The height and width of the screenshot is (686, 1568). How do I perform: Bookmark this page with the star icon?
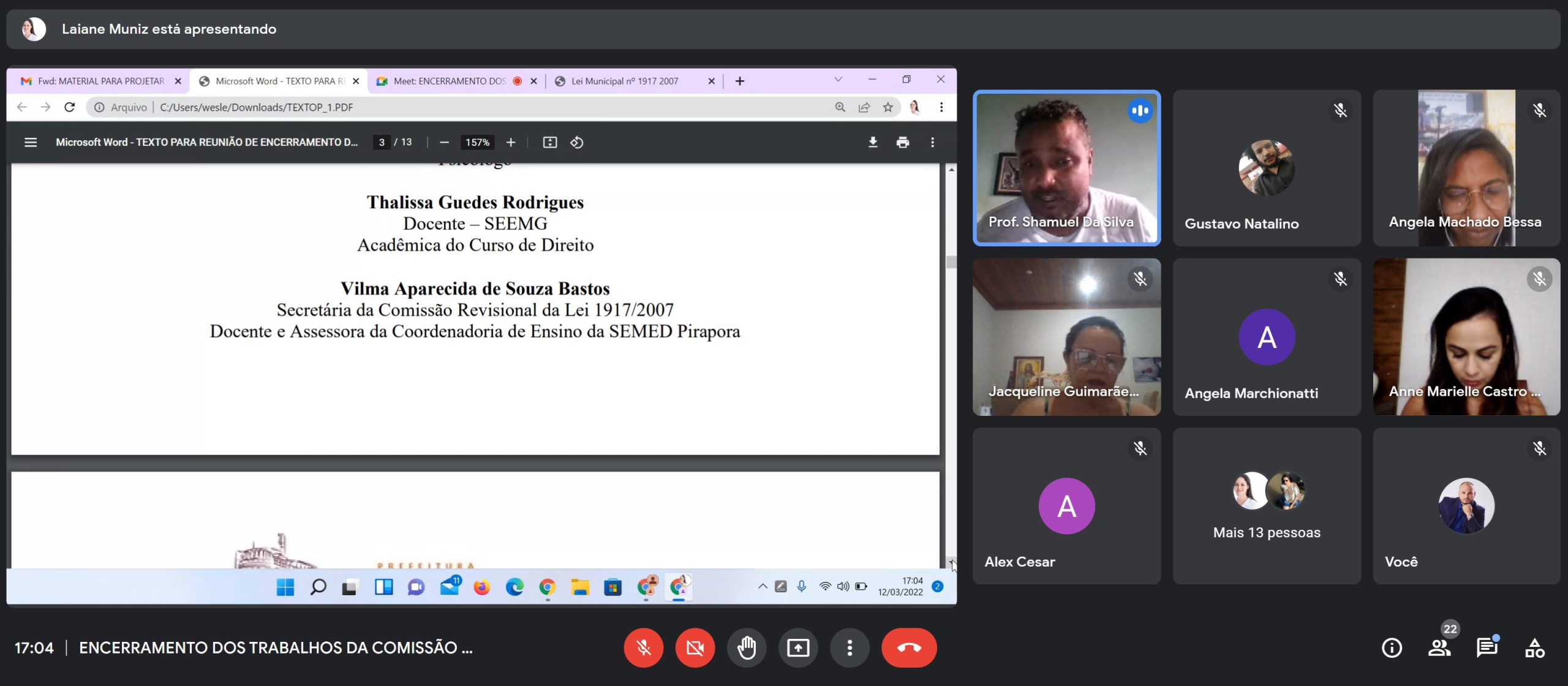(888, 107)
